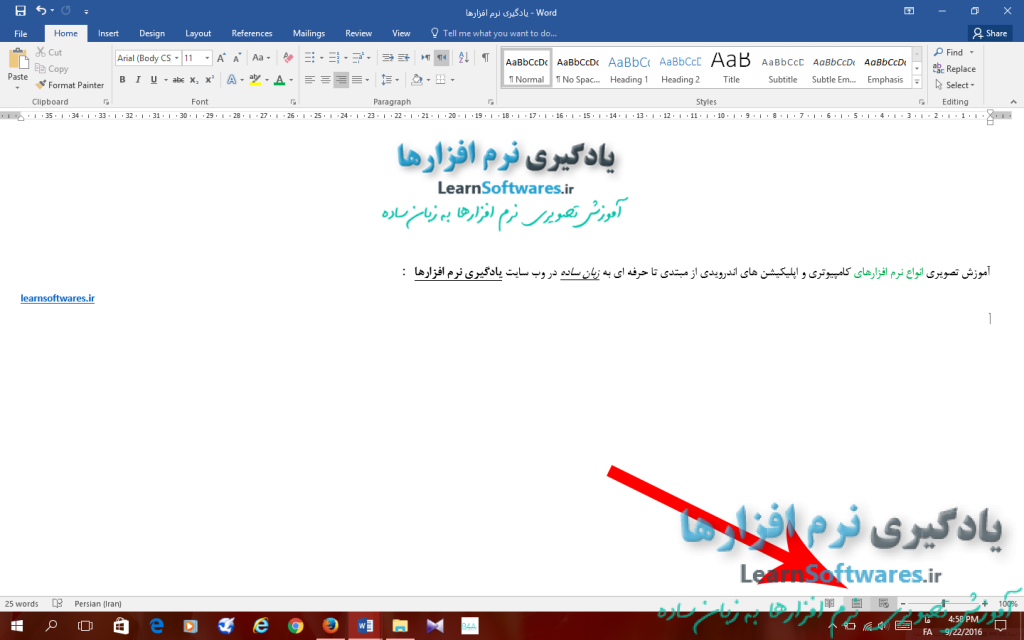Launch the Paragraph settings dialog

pos(490,102)
